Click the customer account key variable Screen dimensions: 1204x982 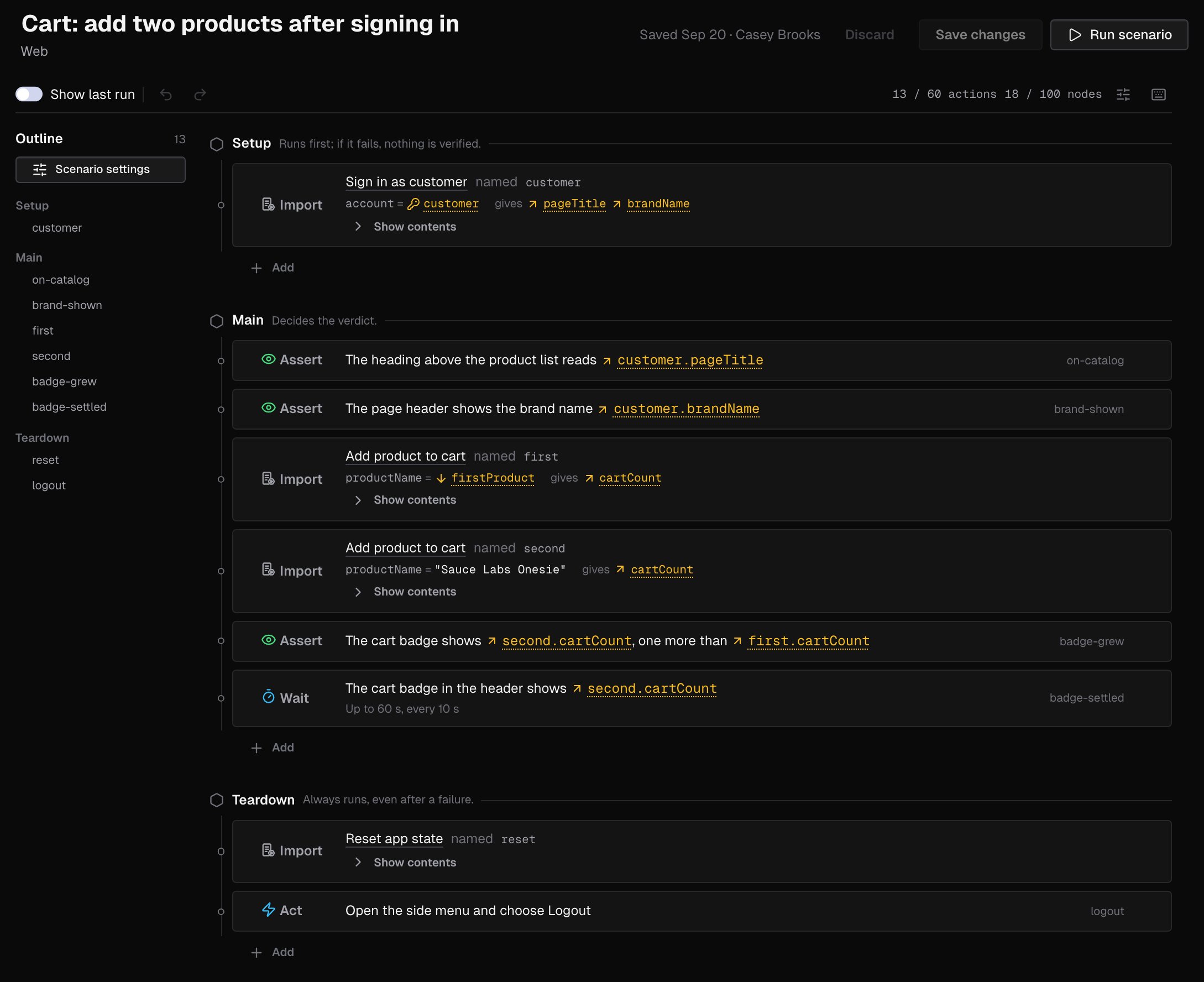coord(451,203)
